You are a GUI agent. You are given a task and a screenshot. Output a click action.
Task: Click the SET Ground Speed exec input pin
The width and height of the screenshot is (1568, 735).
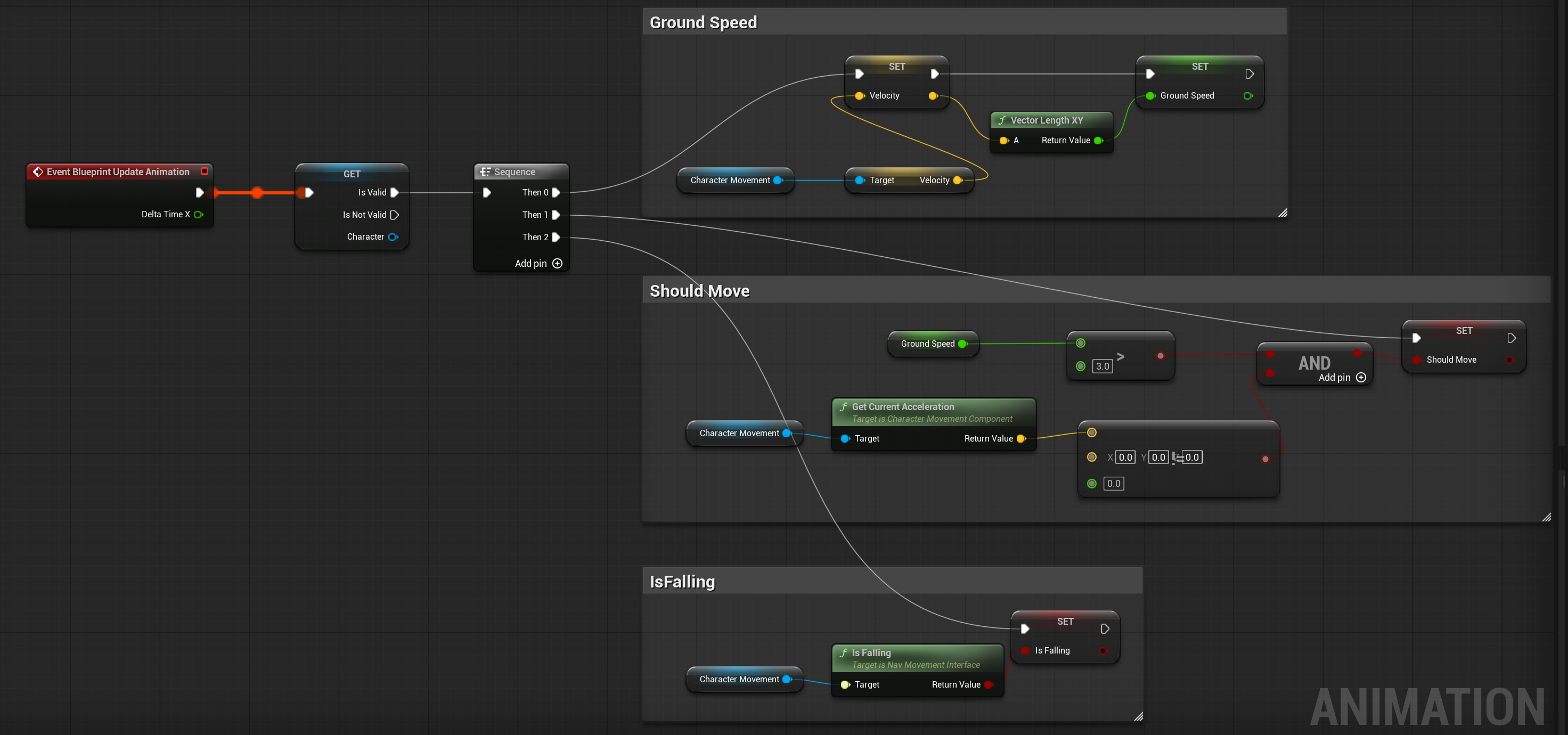coord(1150,74)
